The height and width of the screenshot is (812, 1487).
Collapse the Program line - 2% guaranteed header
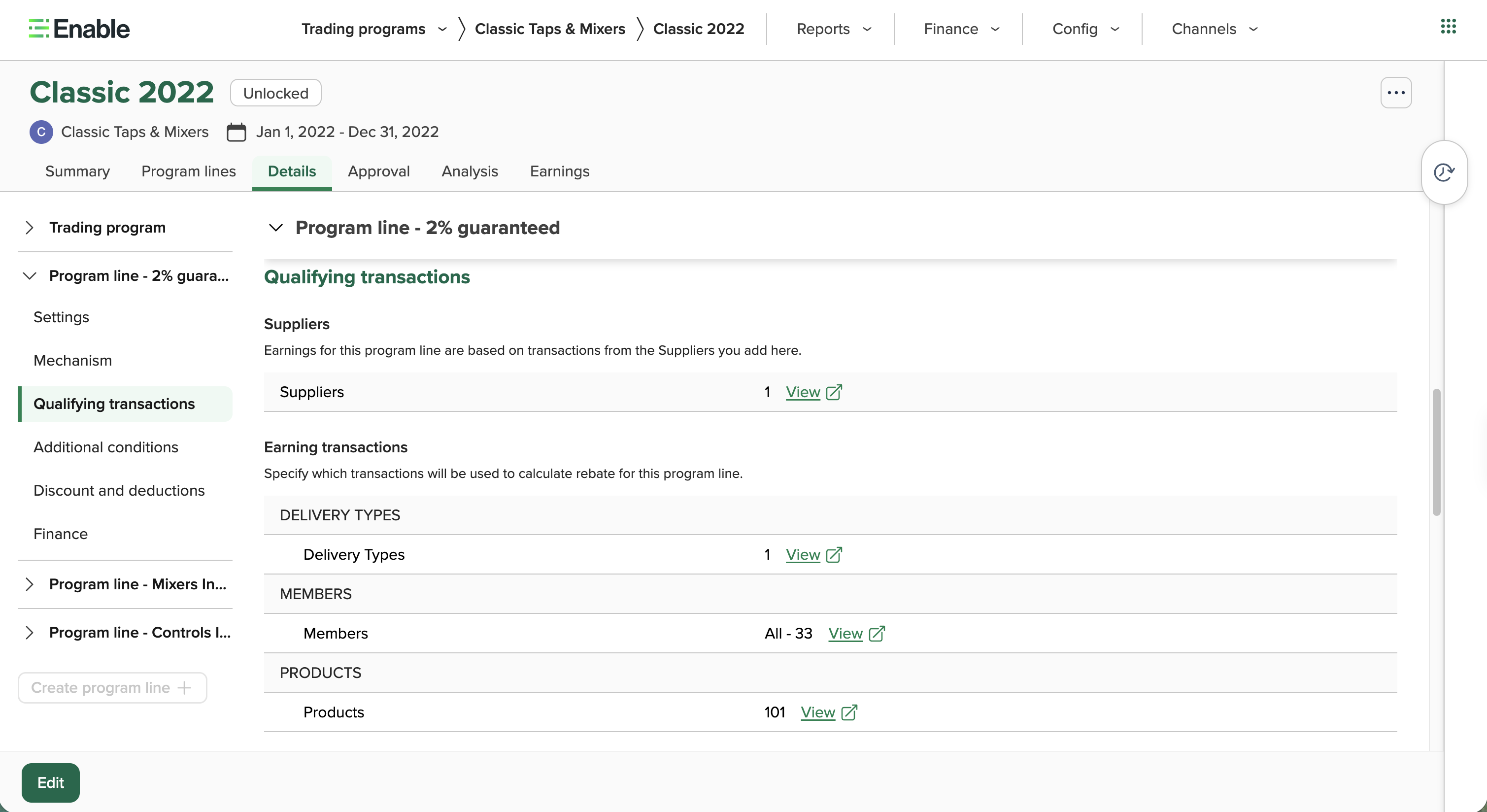click(276, 228)
